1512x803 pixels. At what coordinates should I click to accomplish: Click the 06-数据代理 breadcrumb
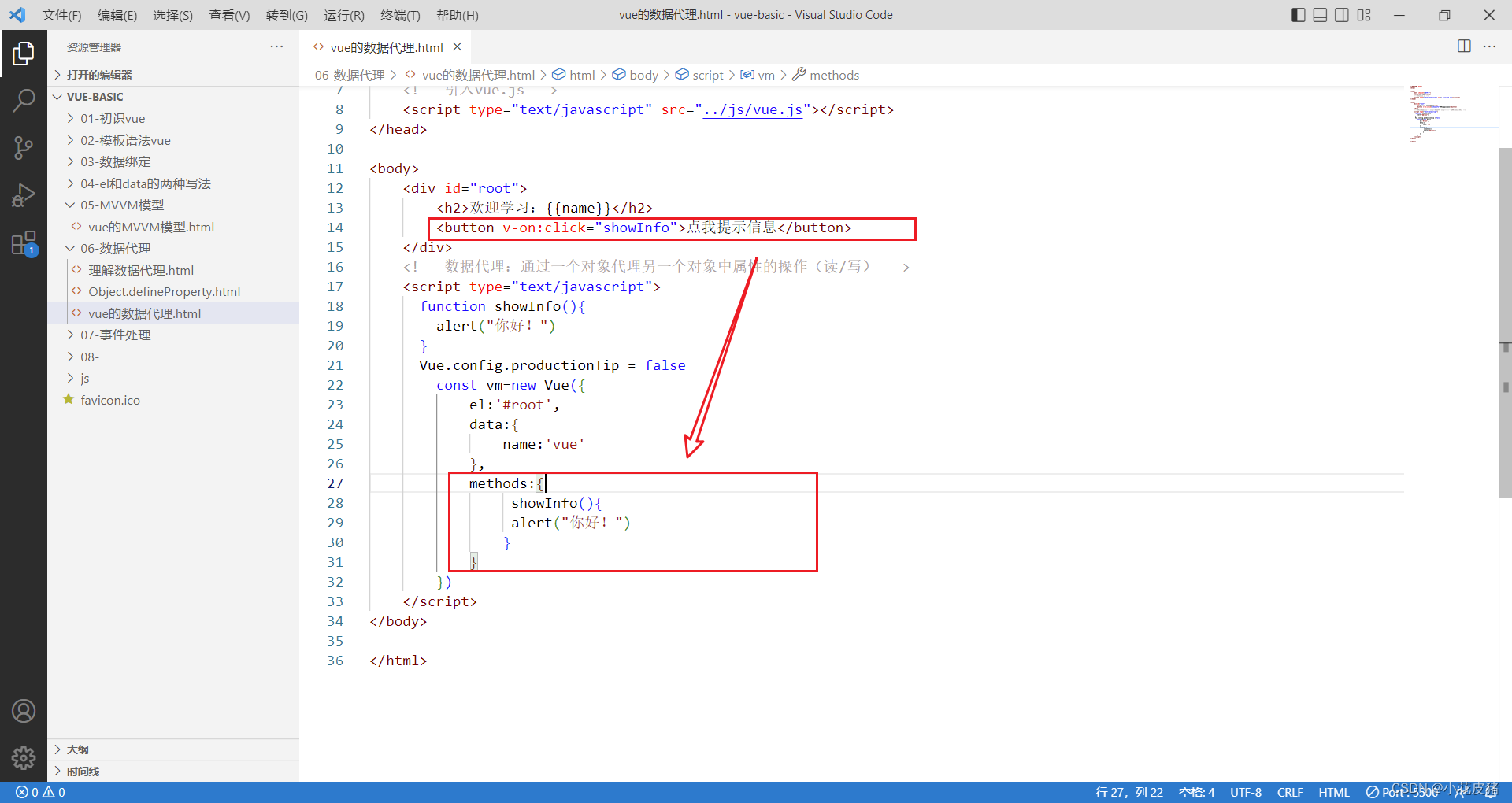click(350, 75)
